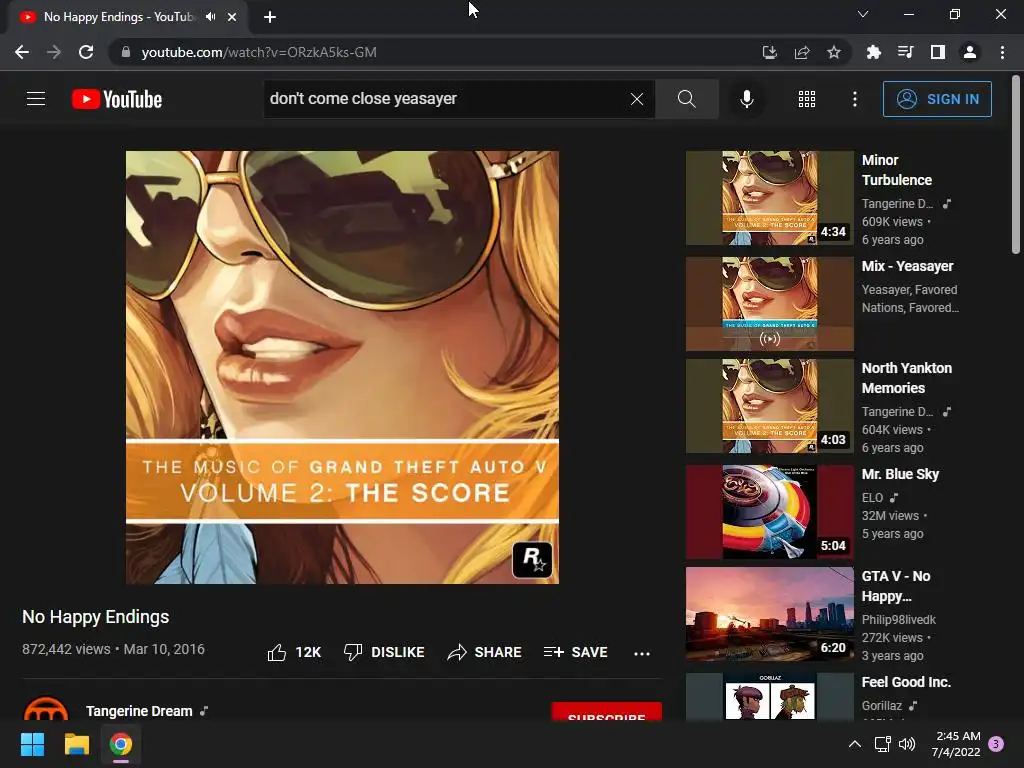
Task: Close the No Happy Endings tab
Action: click(x=232, y=17)
